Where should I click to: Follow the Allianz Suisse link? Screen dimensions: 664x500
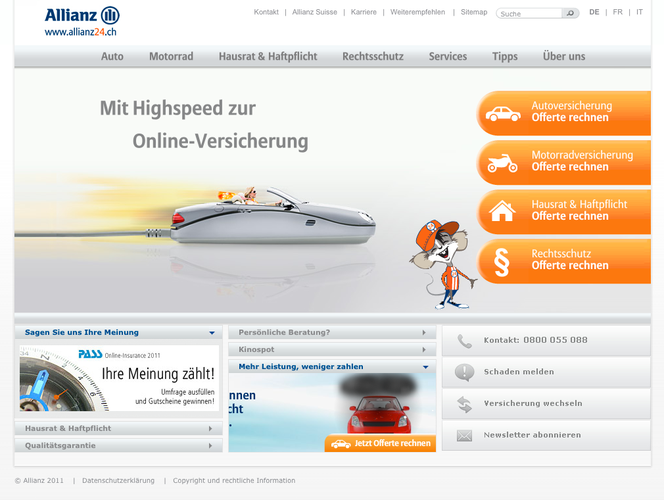[315, 12]
